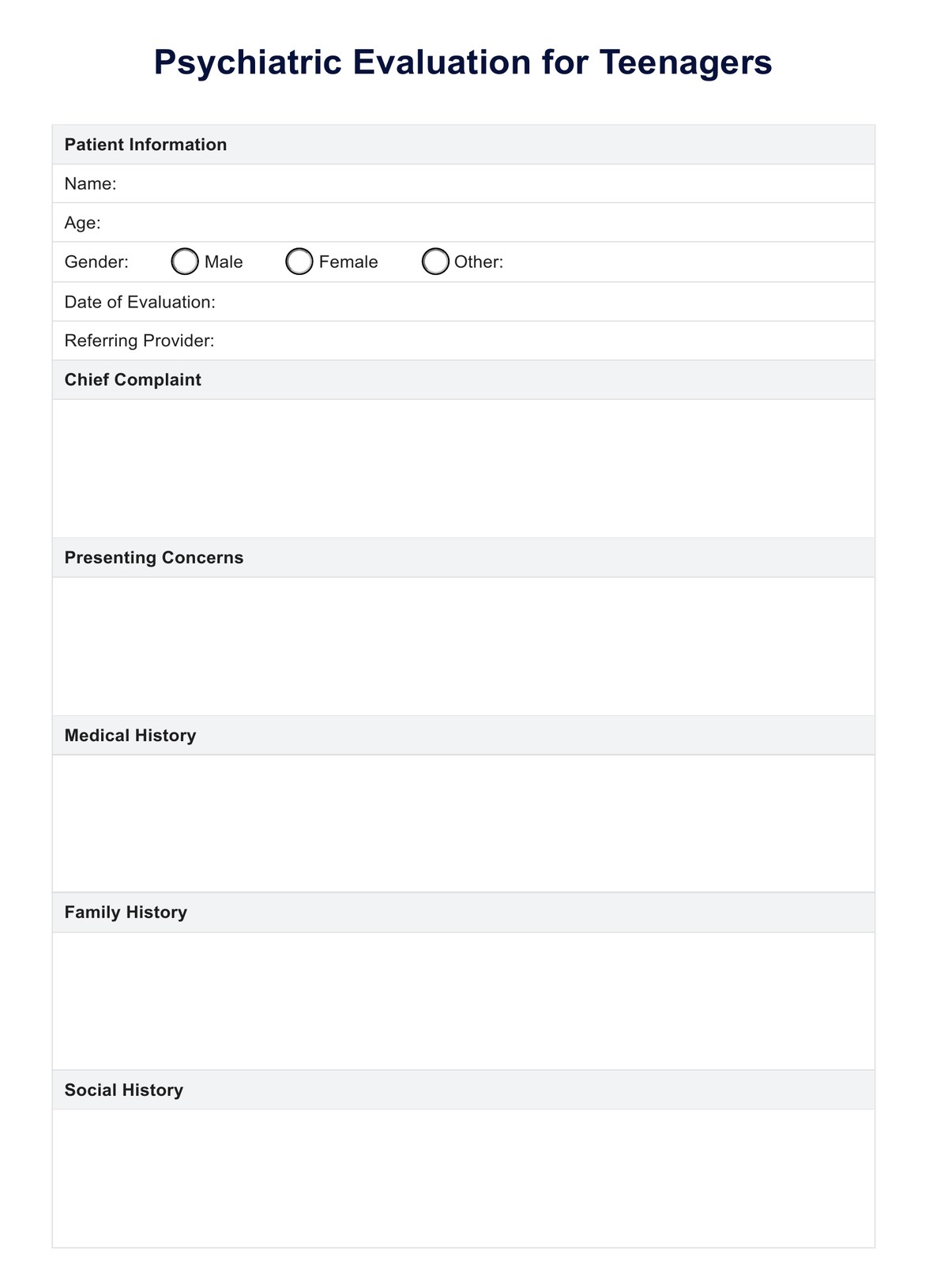The width and height of the screenshot is (929, 1288).
Task: Select the Male gender radio button
Action: coord(185,262)
